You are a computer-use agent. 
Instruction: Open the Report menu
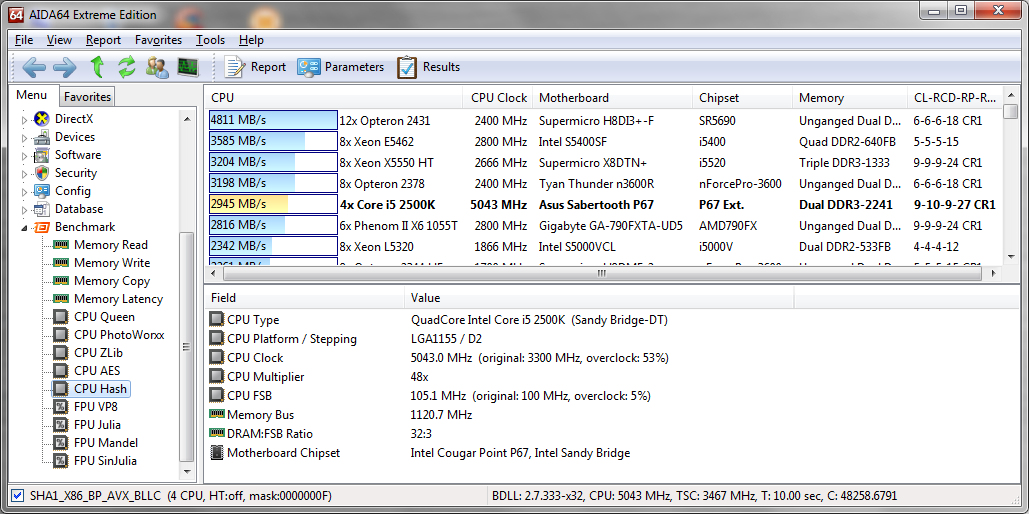point(103,40)
